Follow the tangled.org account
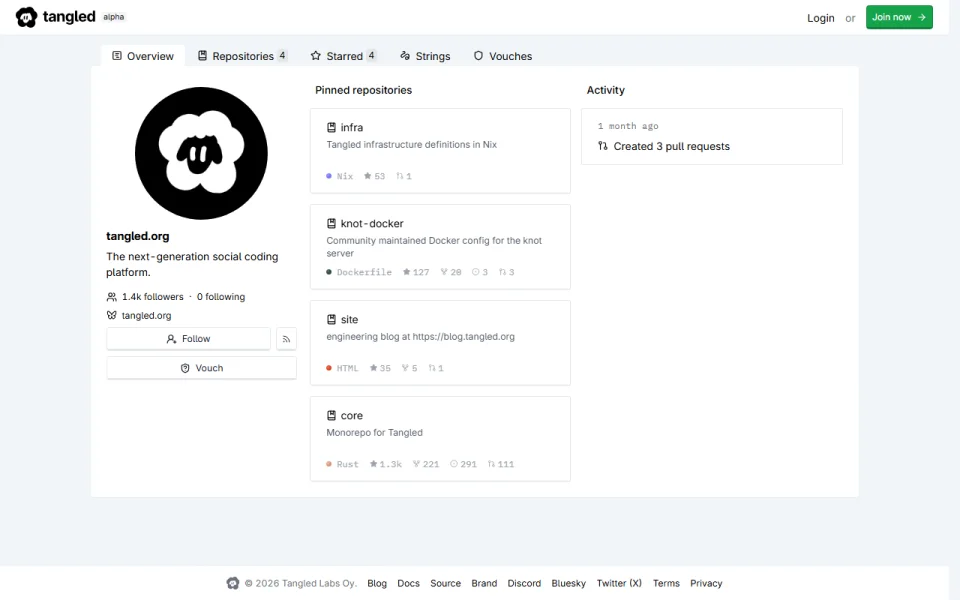The image size is (960, 600). (189, 339)
